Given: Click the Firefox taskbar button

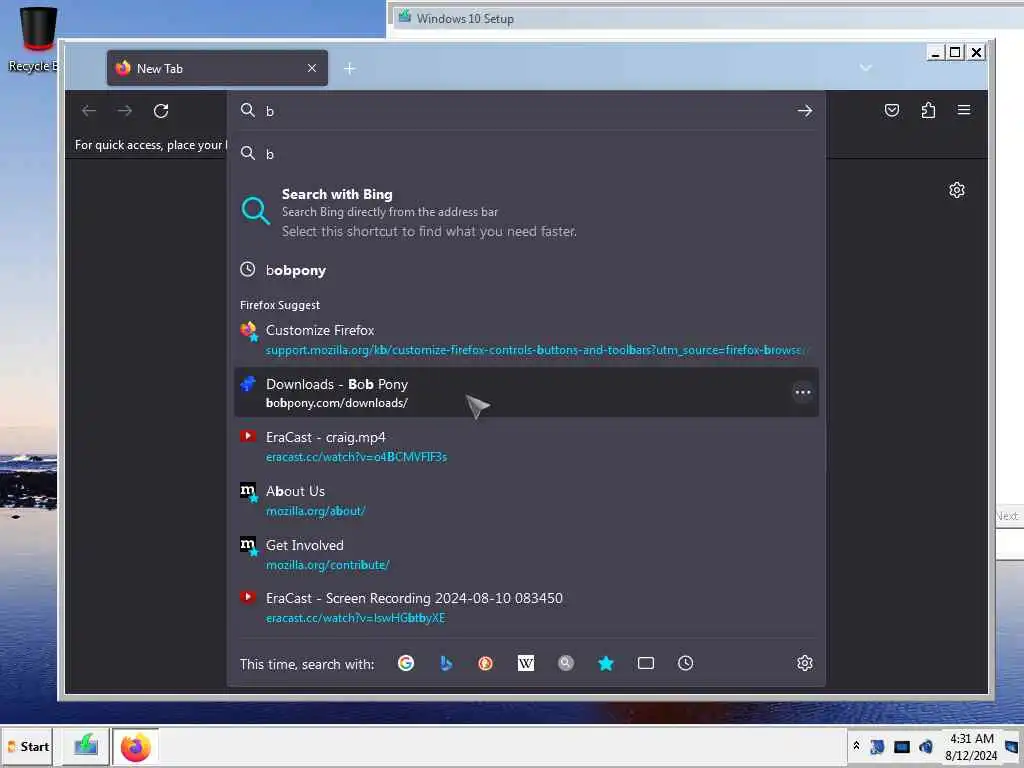Looking at the screenshot, I should [135, 747].
